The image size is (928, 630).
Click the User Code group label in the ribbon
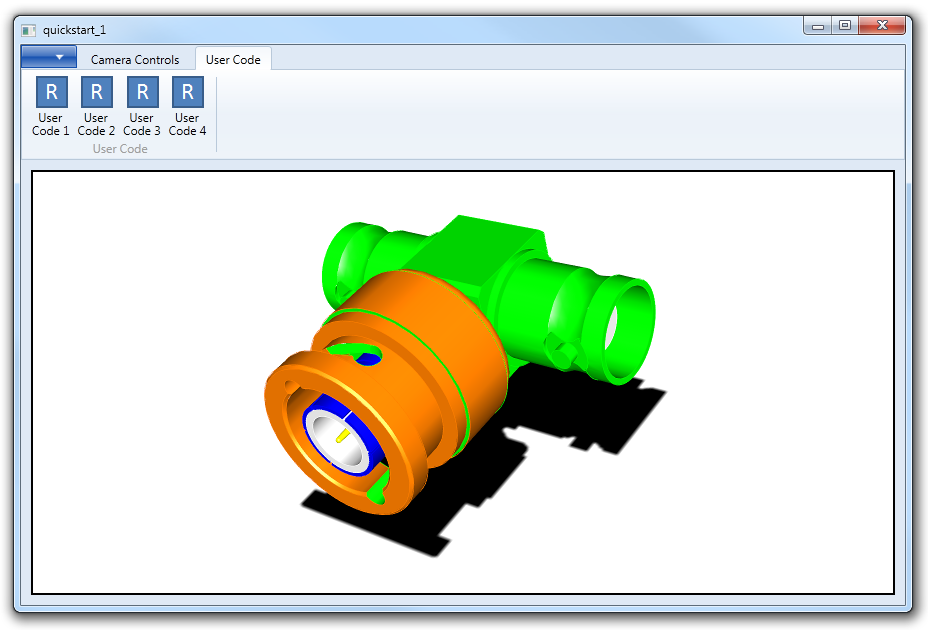(x=120, y=149)
